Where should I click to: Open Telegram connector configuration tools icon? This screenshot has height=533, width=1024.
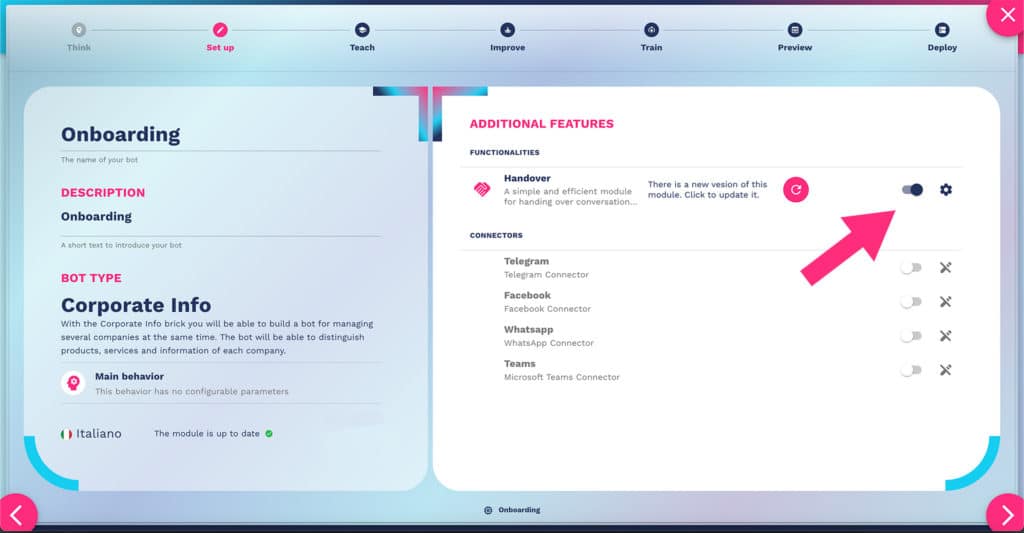coord(945,267)
